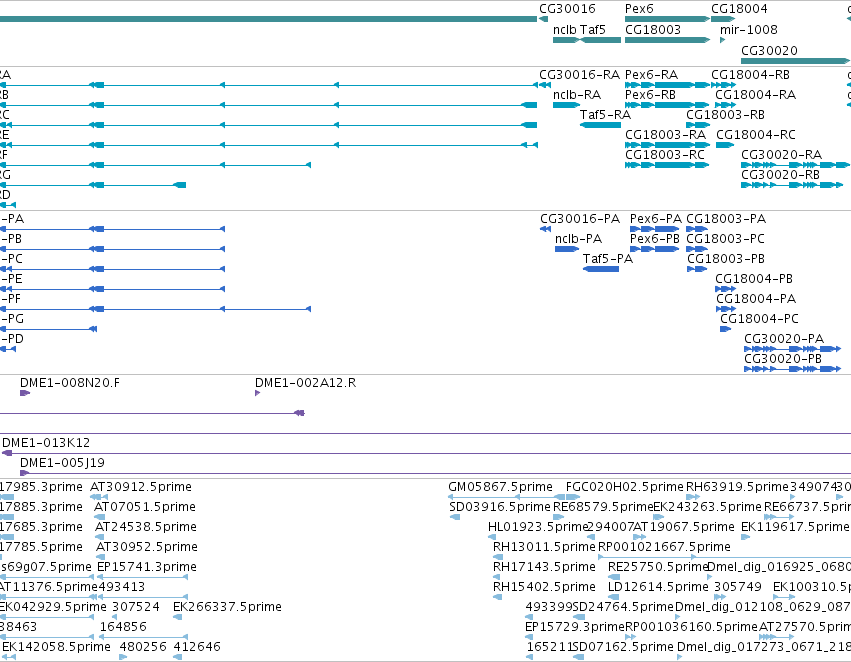
Task: Select the CG18004-PC protein label
Action: click(759, 320)
